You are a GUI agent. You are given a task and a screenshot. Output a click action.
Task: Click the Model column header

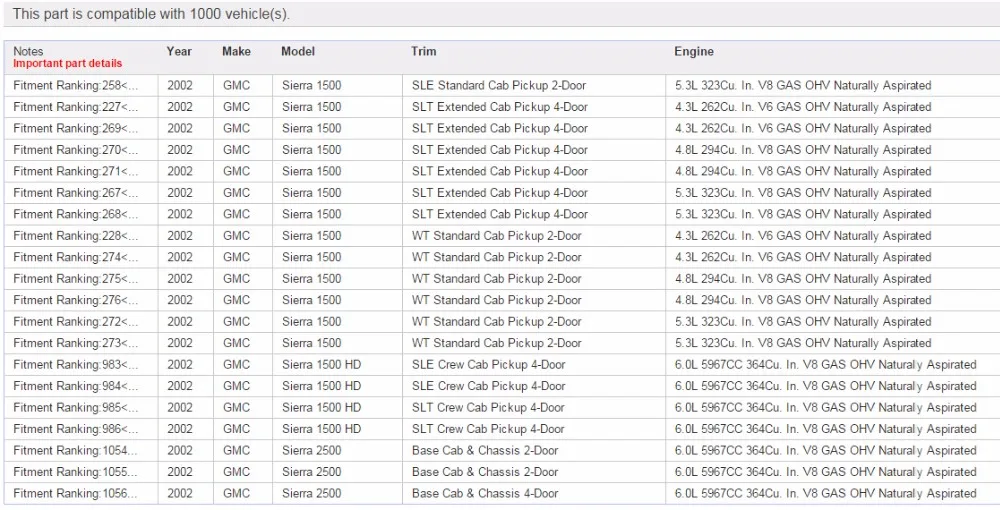coord(298,52)
